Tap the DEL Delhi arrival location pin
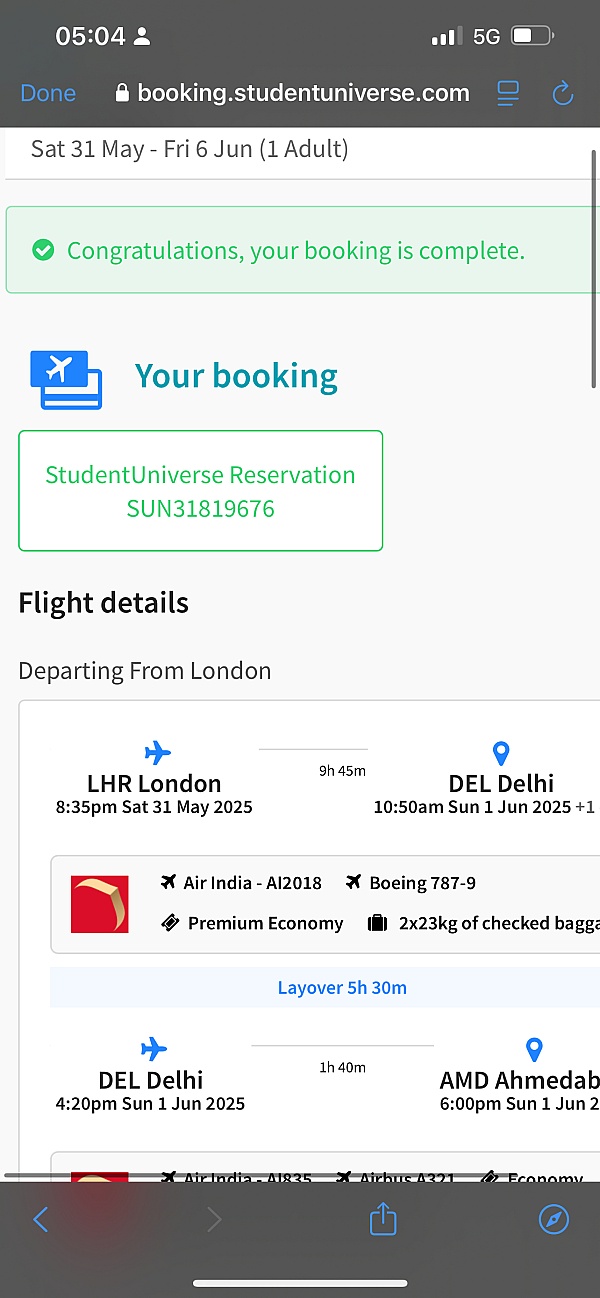This screenshot has width=600, height=1298. [x=501, y=753]
